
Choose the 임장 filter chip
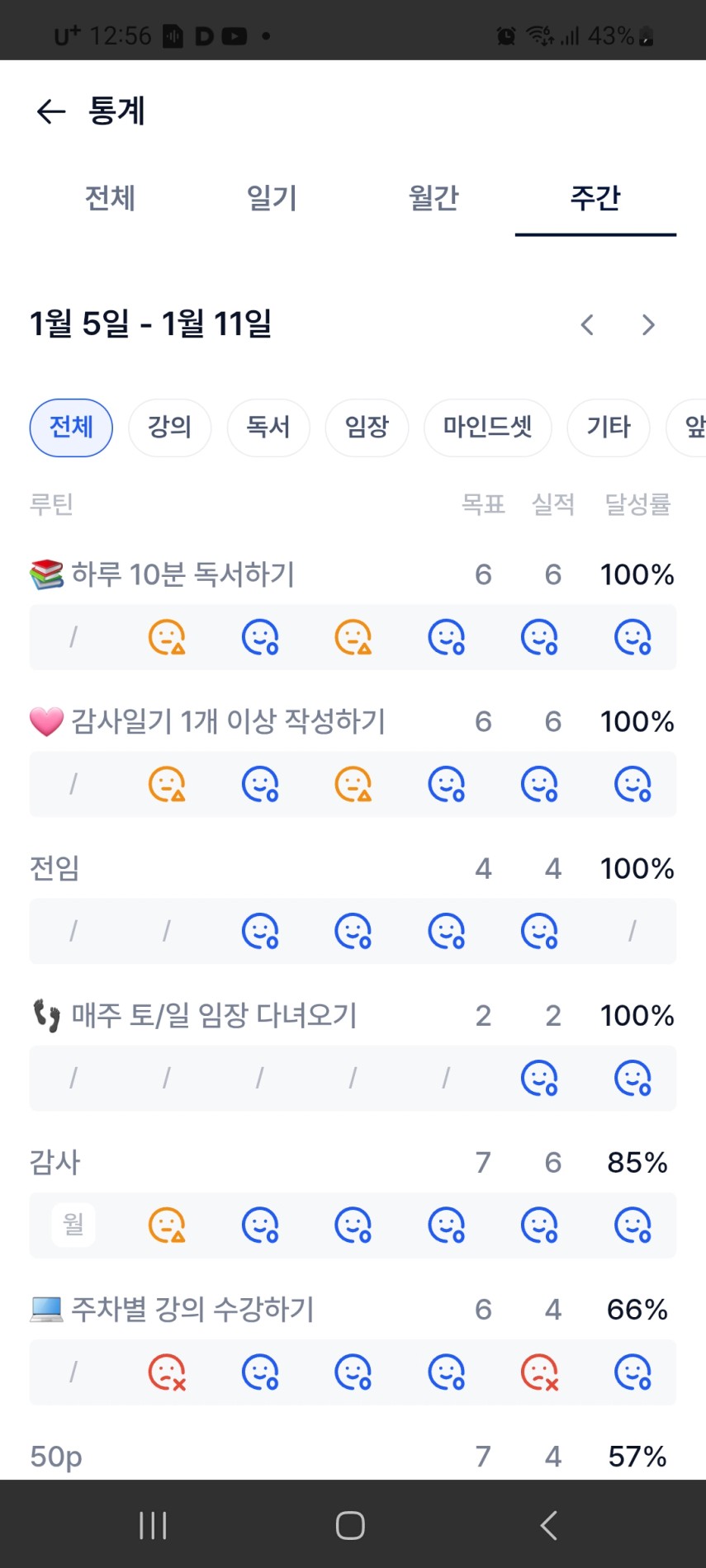367,427
